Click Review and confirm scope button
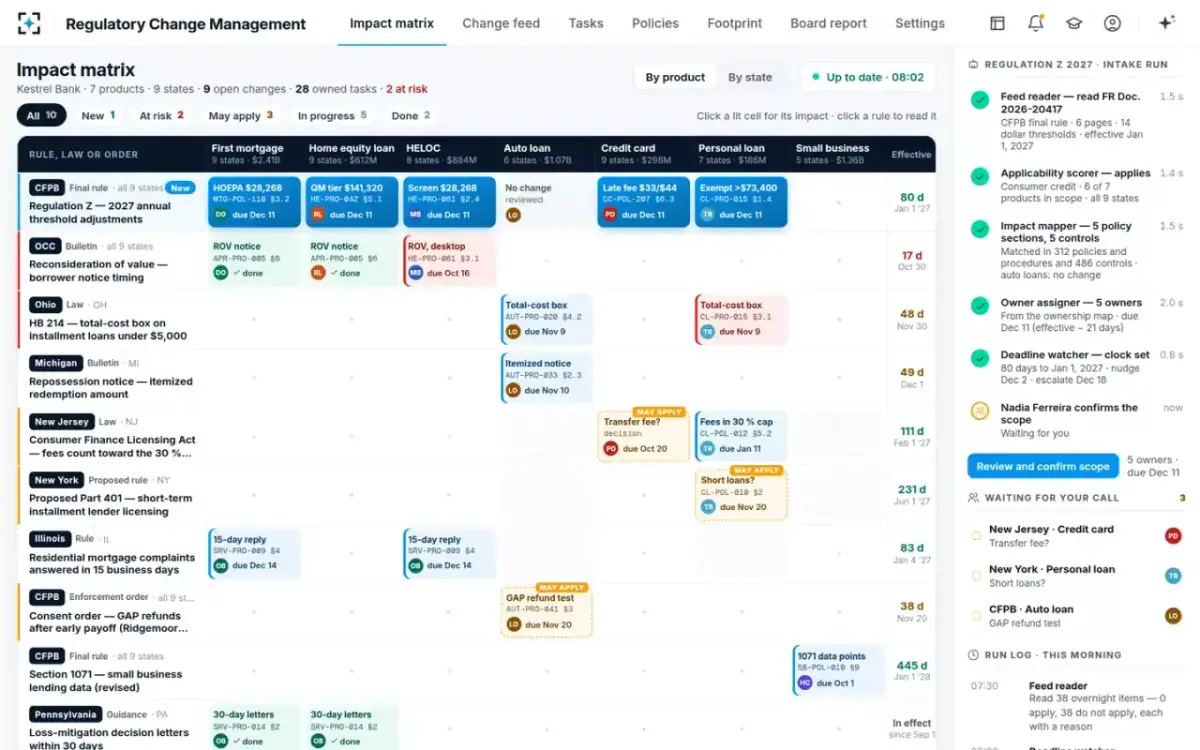 pyautogui.click(x=1043, y=466)
